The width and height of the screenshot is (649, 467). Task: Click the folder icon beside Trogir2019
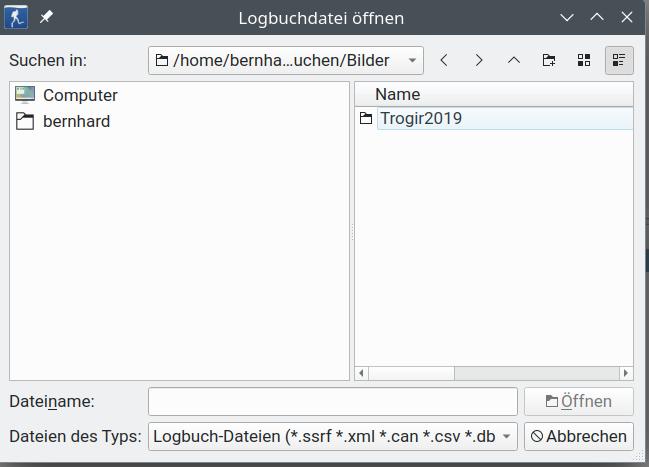(x=366, y=118)
